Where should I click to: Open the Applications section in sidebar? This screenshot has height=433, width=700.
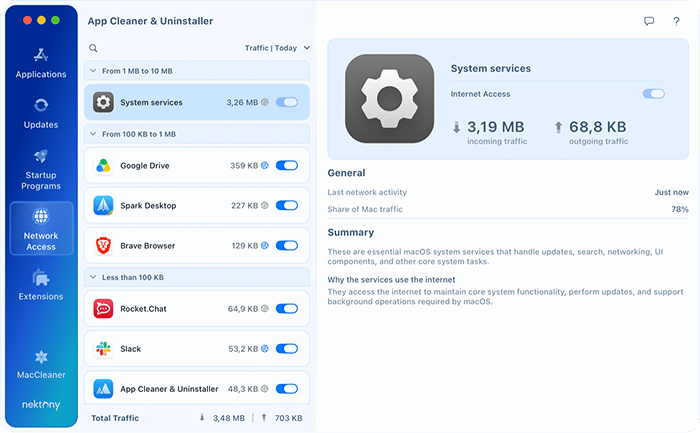pos(41,63)
